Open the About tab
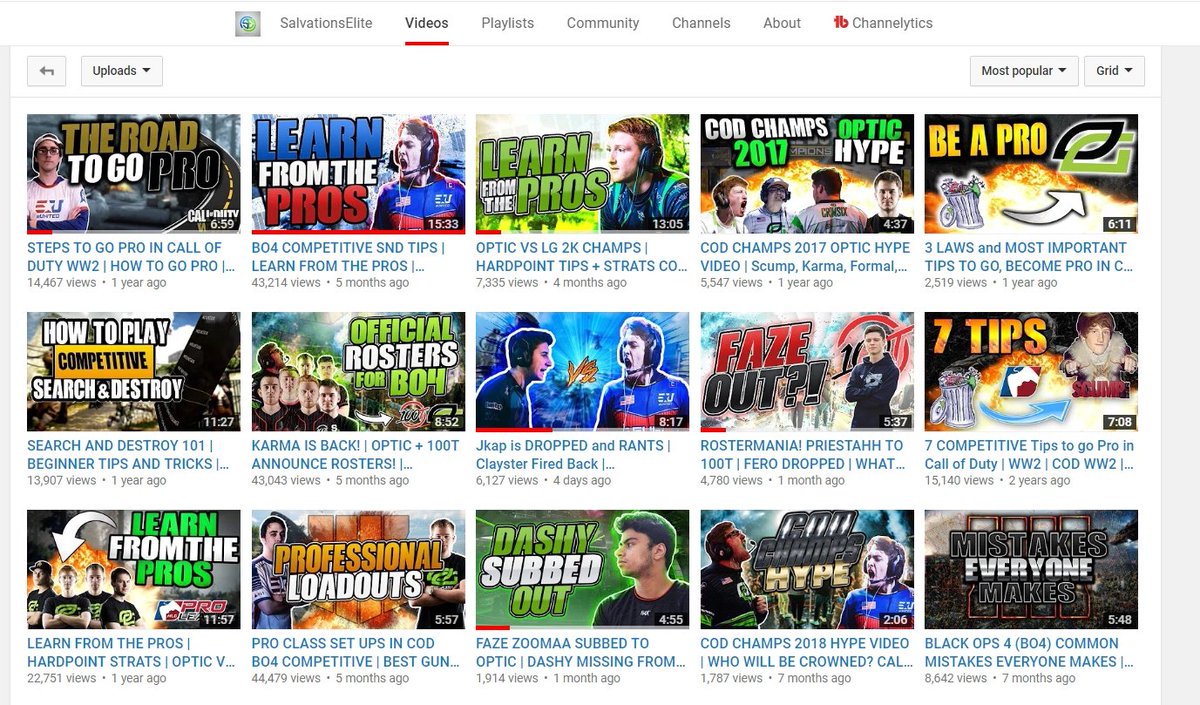 [x=782, y=23]
